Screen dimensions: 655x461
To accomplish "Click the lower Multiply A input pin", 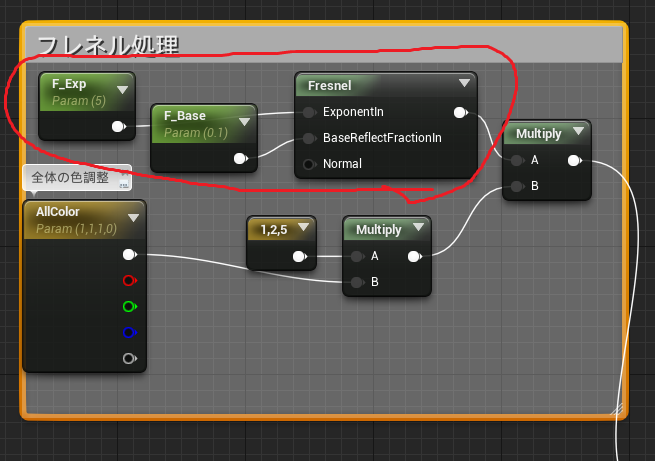I will click(x=358, y=256).
